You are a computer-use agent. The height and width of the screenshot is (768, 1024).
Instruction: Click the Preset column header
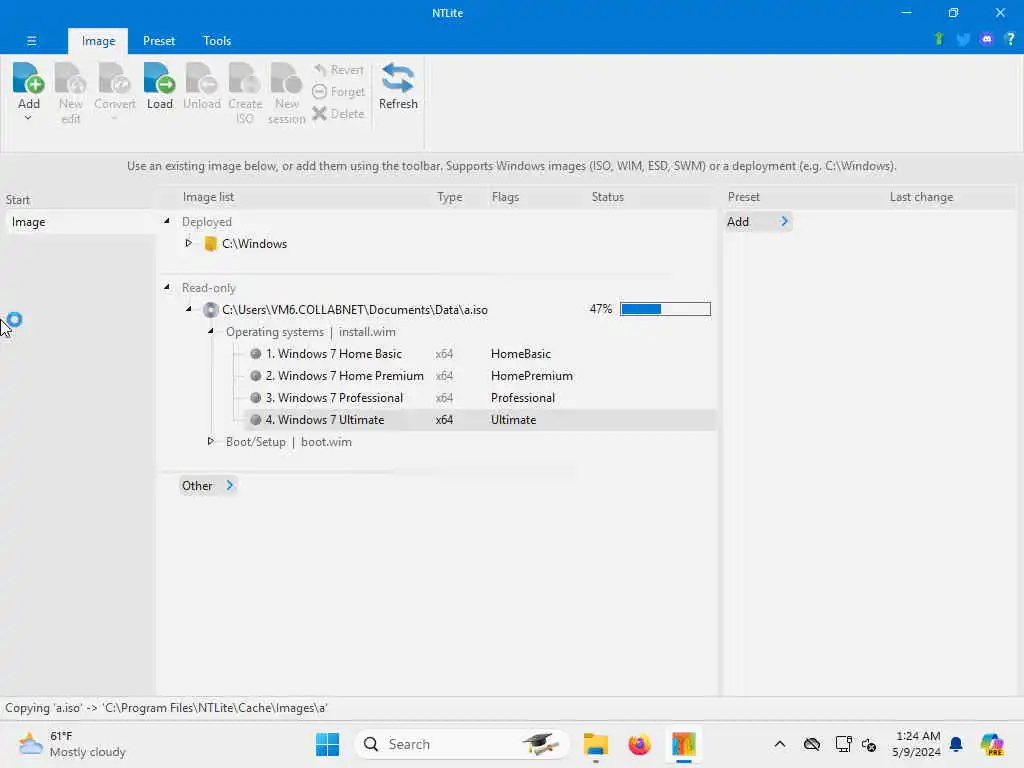click(x=743, y=197)
